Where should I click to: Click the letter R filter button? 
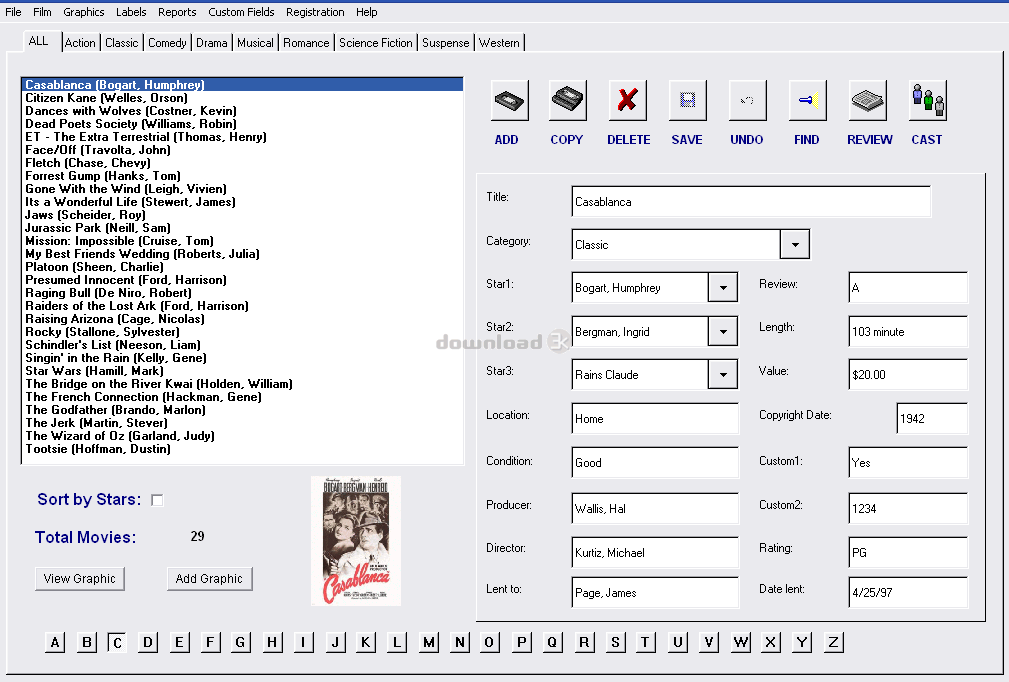584,642
